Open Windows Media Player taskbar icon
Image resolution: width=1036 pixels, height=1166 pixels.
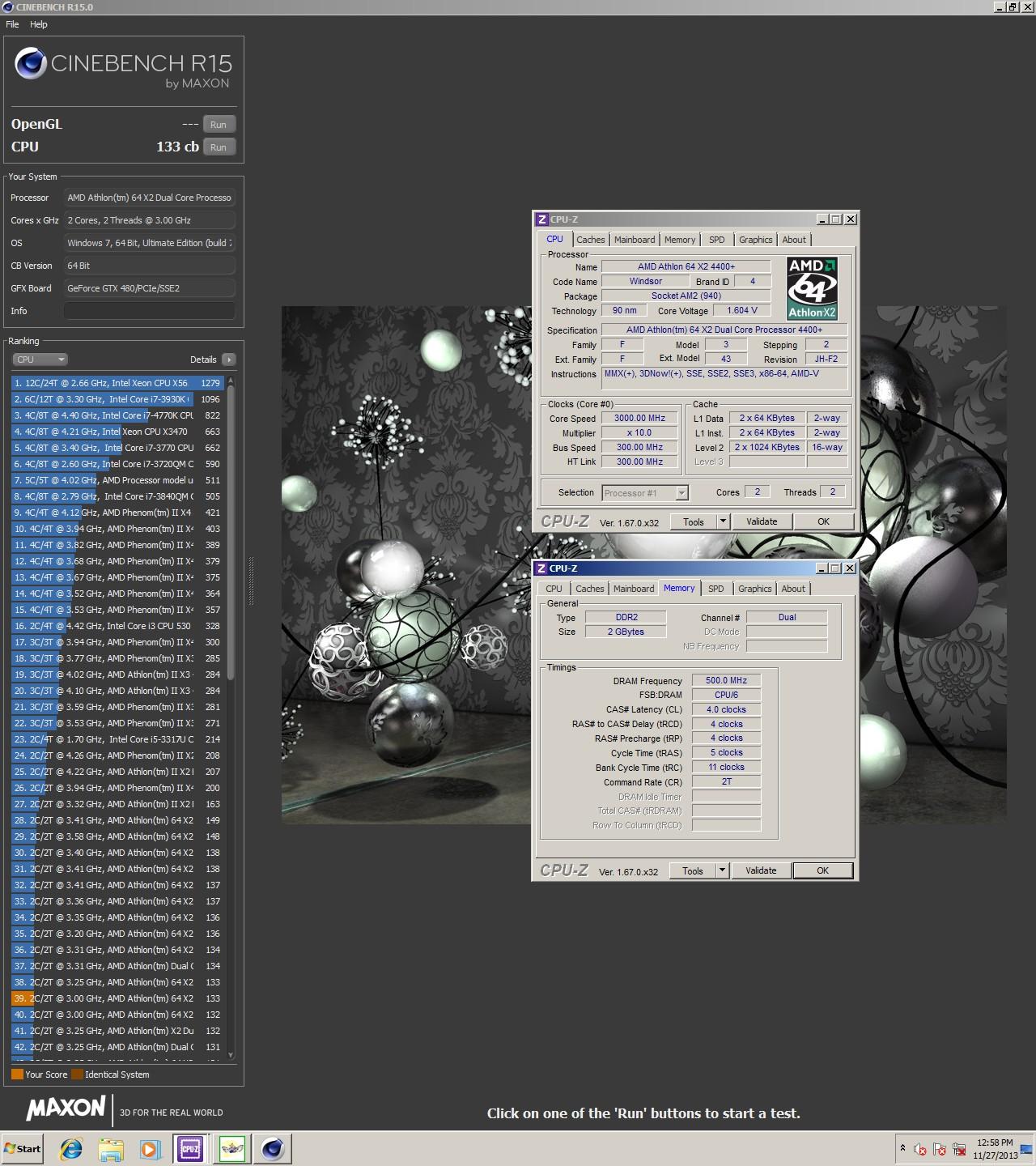[150, 1149]
